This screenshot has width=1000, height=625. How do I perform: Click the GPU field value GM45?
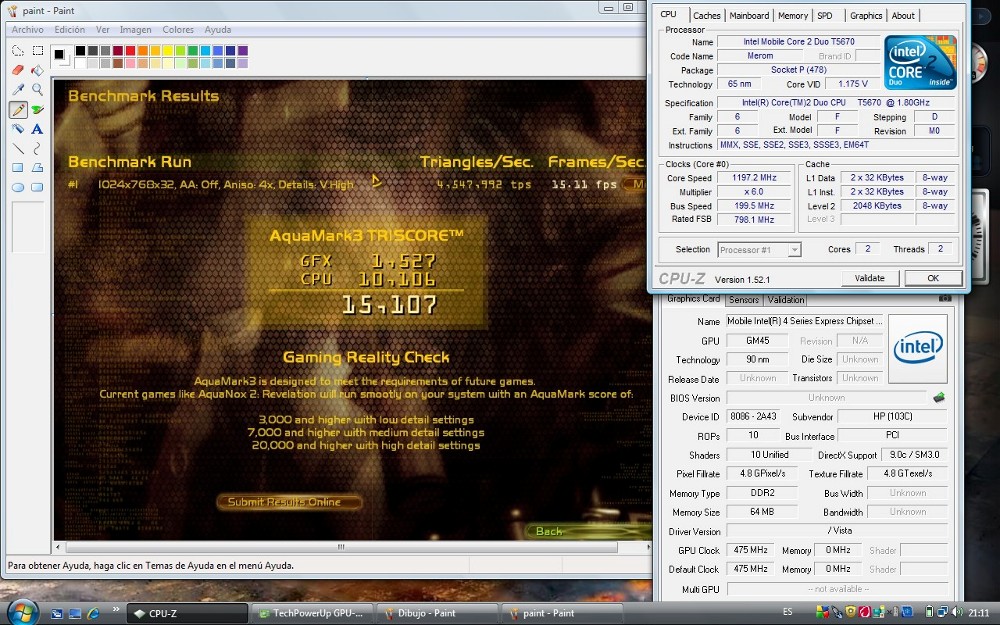[758, 341]
